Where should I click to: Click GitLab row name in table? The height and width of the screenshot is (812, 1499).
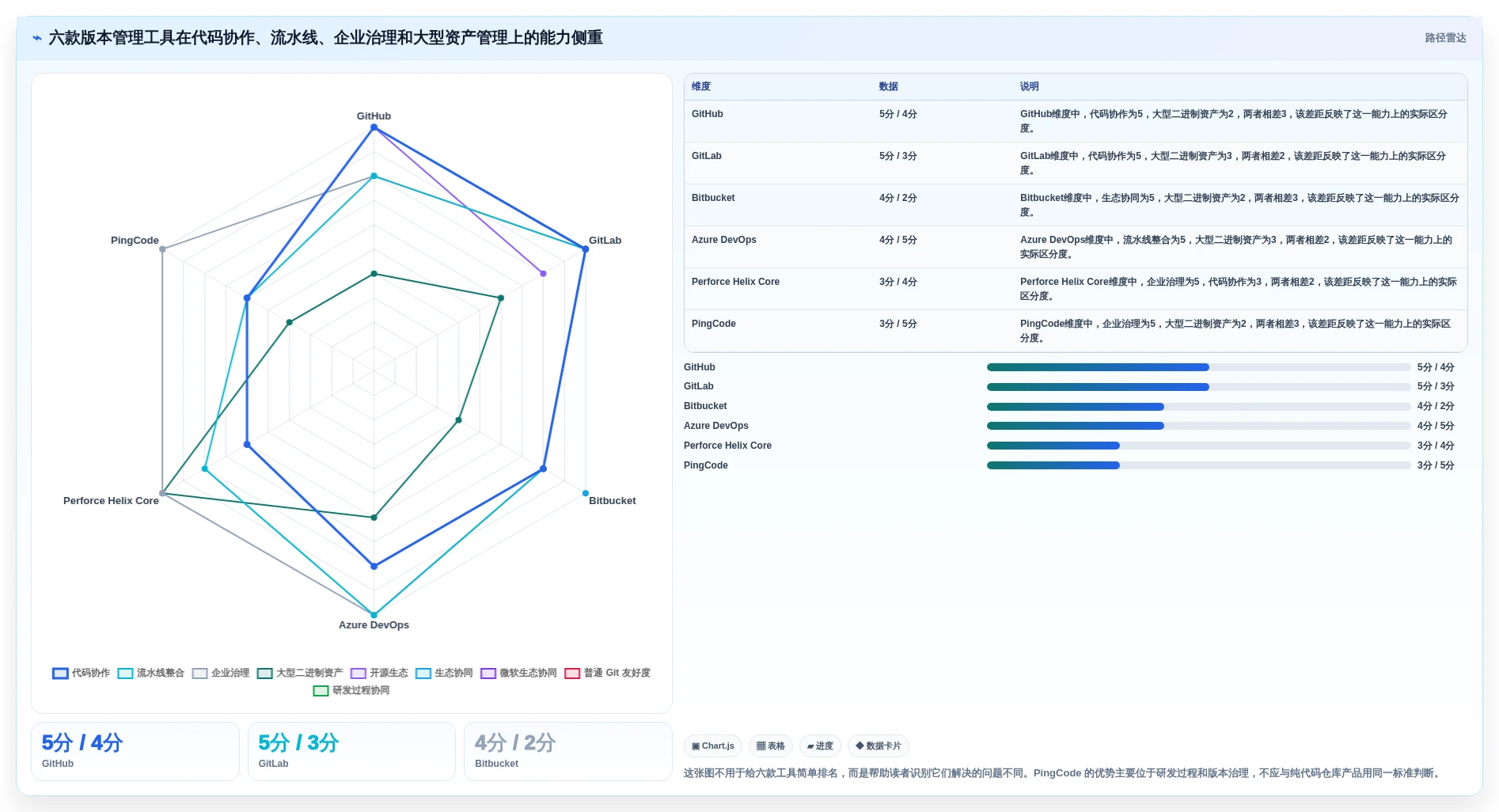(706, 156)
